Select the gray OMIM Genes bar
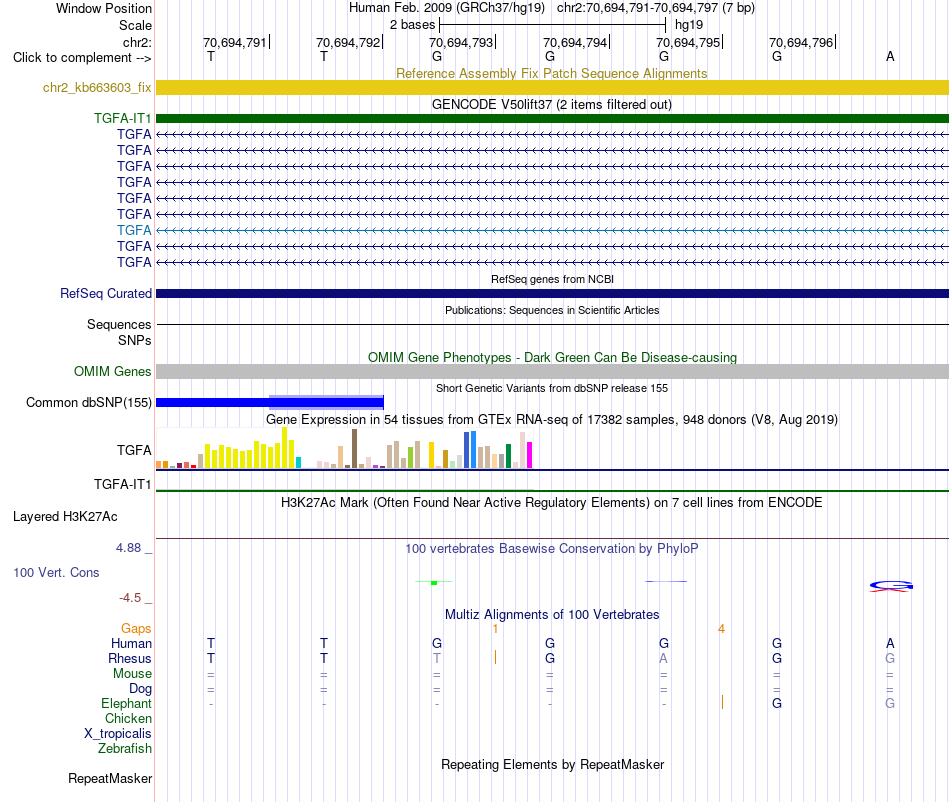This screenshot has height=802, width=950. (552, 371)
